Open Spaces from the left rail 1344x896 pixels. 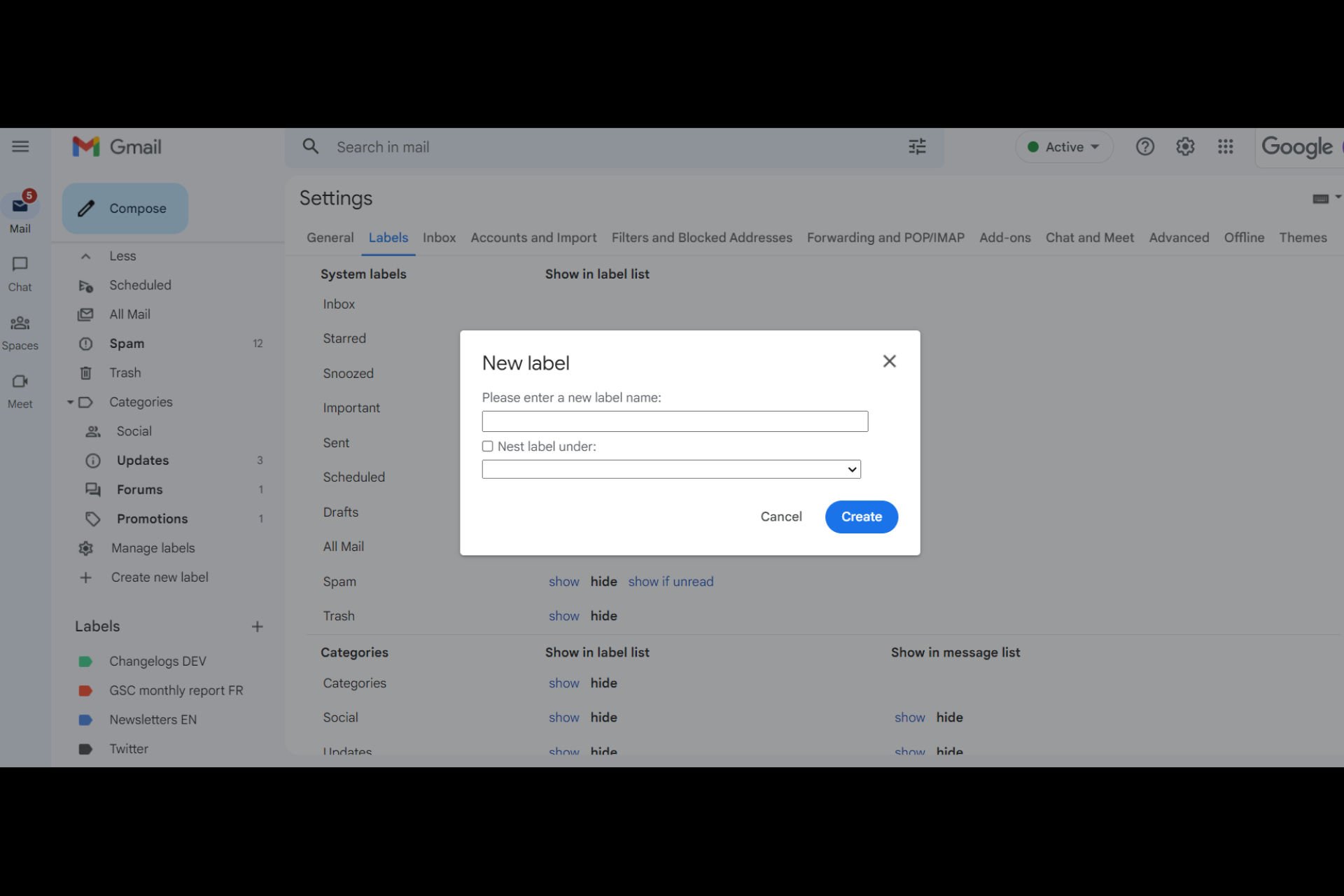[x=20, y=332]
